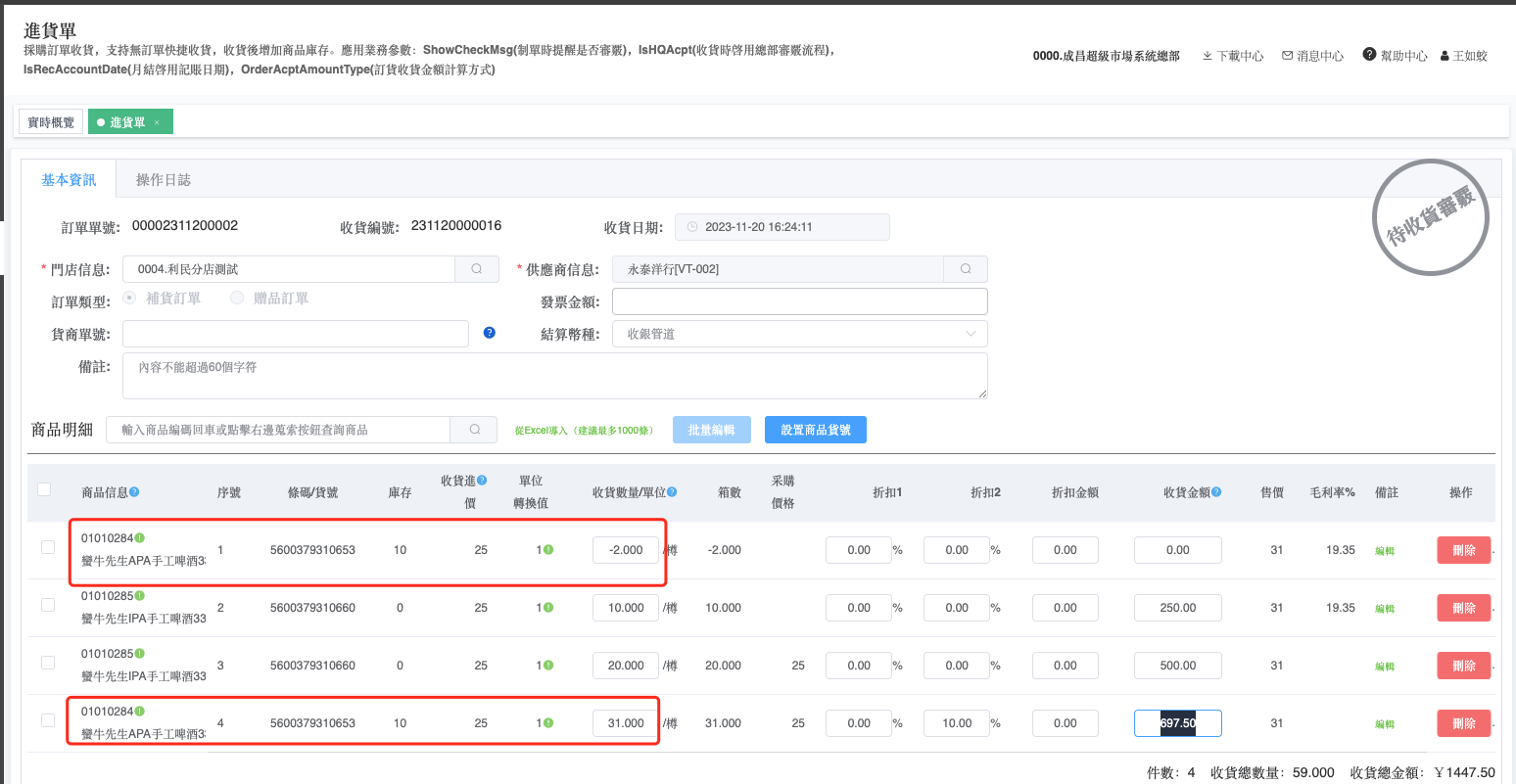Open 下載中心 download center
1516x784 pixels.
point(1233,56)
